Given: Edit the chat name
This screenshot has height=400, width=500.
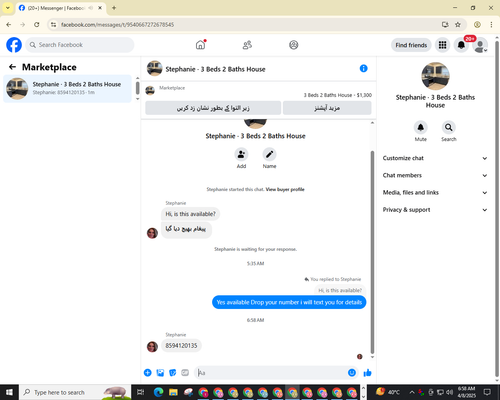Looking at the screenshot, I should (269, 154).
